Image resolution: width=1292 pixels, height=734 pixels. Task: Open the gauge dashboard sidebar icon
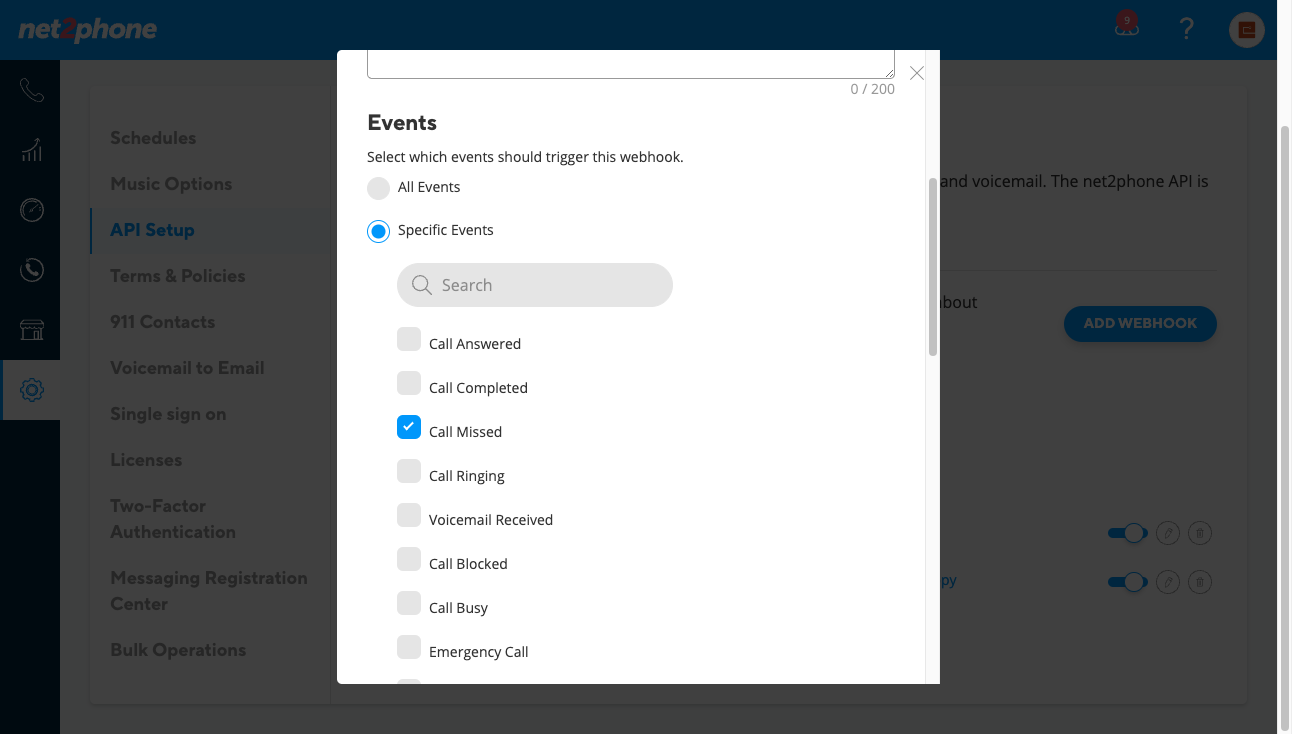[31, 210]
